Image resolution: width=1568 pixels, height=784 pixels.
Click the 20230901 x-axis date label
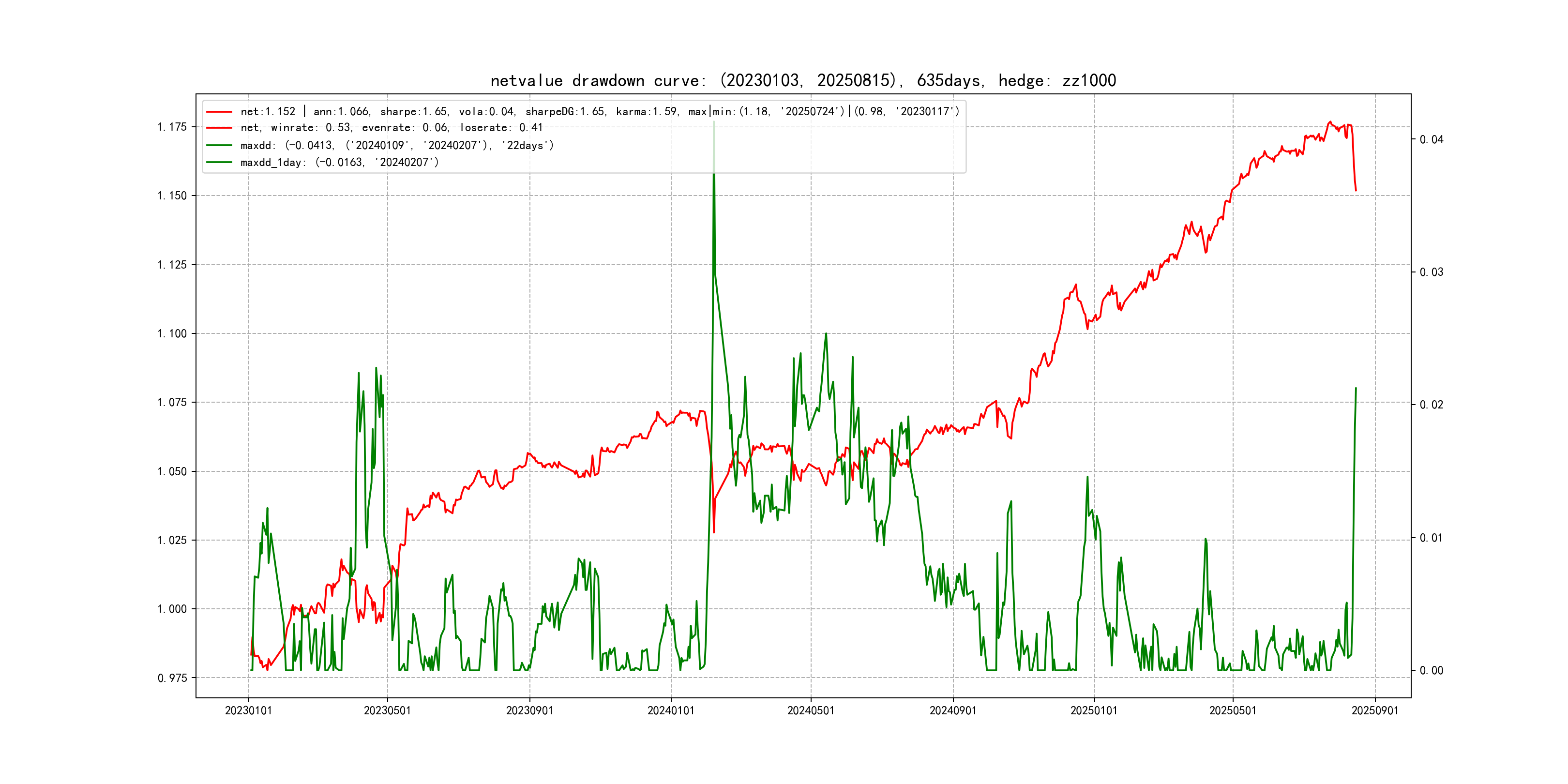(529, 711)
